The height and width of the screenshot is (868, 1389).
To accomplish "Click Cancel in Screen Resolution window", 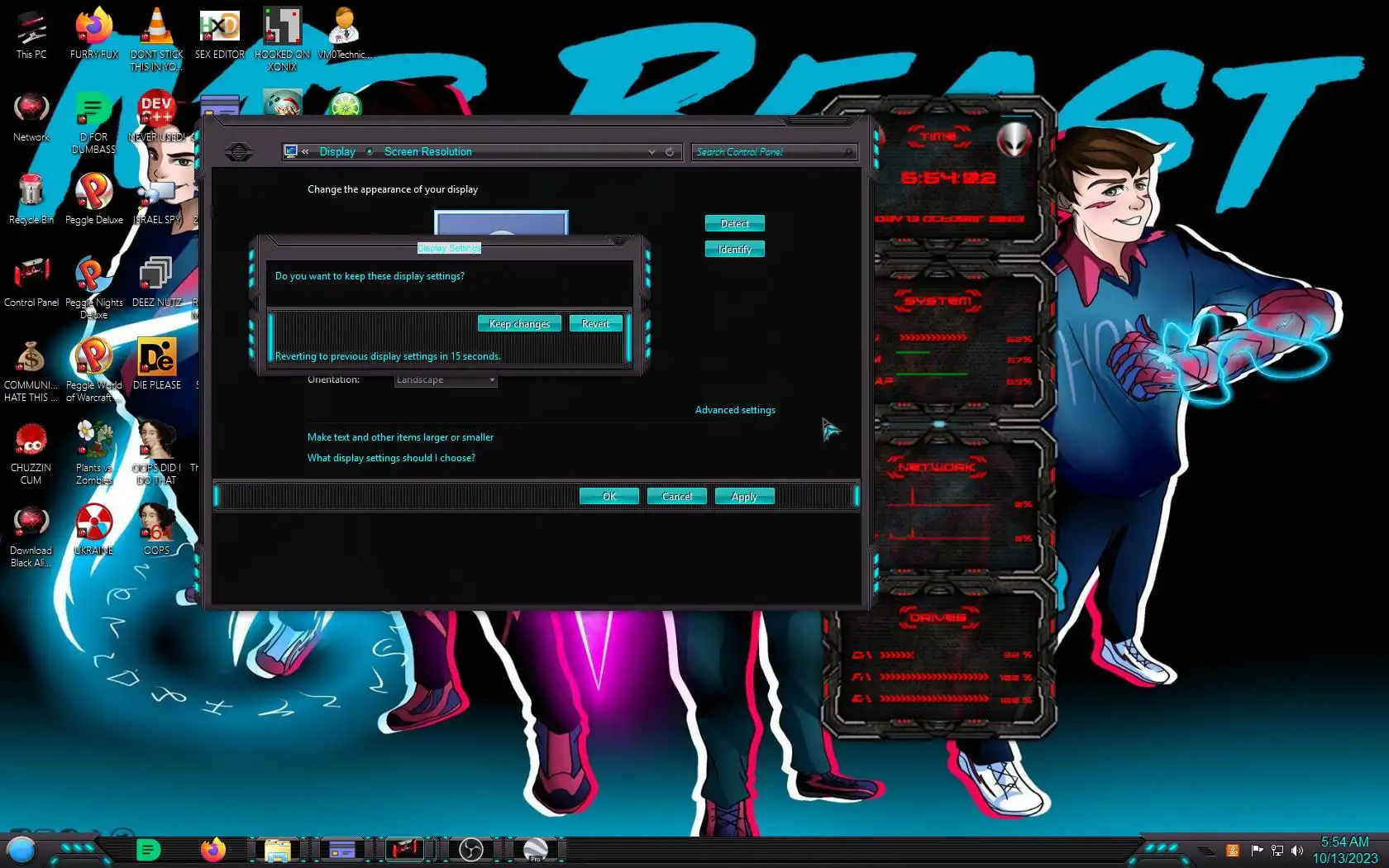I will click(677, 496).
